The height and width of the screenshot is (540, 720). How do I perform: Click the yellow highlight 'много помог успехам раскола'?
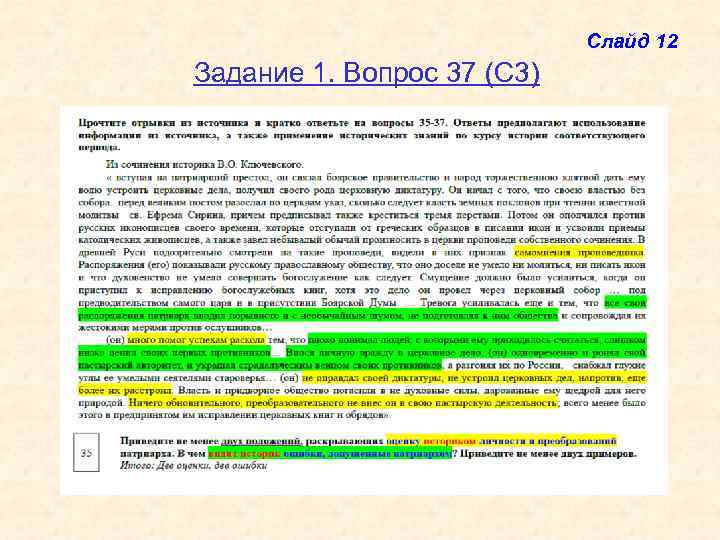197,340
